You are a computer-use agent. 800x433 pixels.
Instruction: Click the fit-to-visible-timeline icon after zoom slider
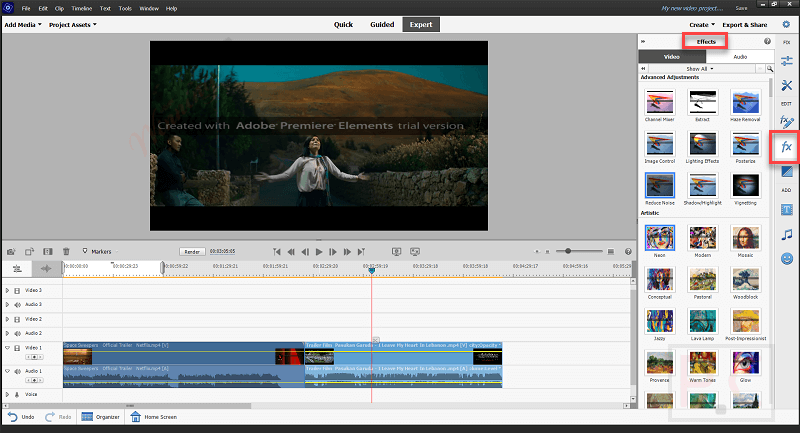[x=611, y=251]
